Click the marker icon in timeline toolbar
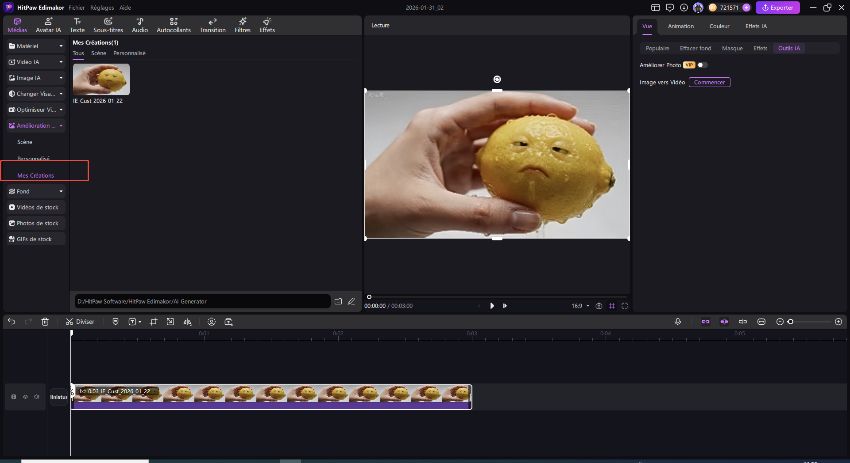The height and width of the screenshot is (463, 850). point(115,321)
